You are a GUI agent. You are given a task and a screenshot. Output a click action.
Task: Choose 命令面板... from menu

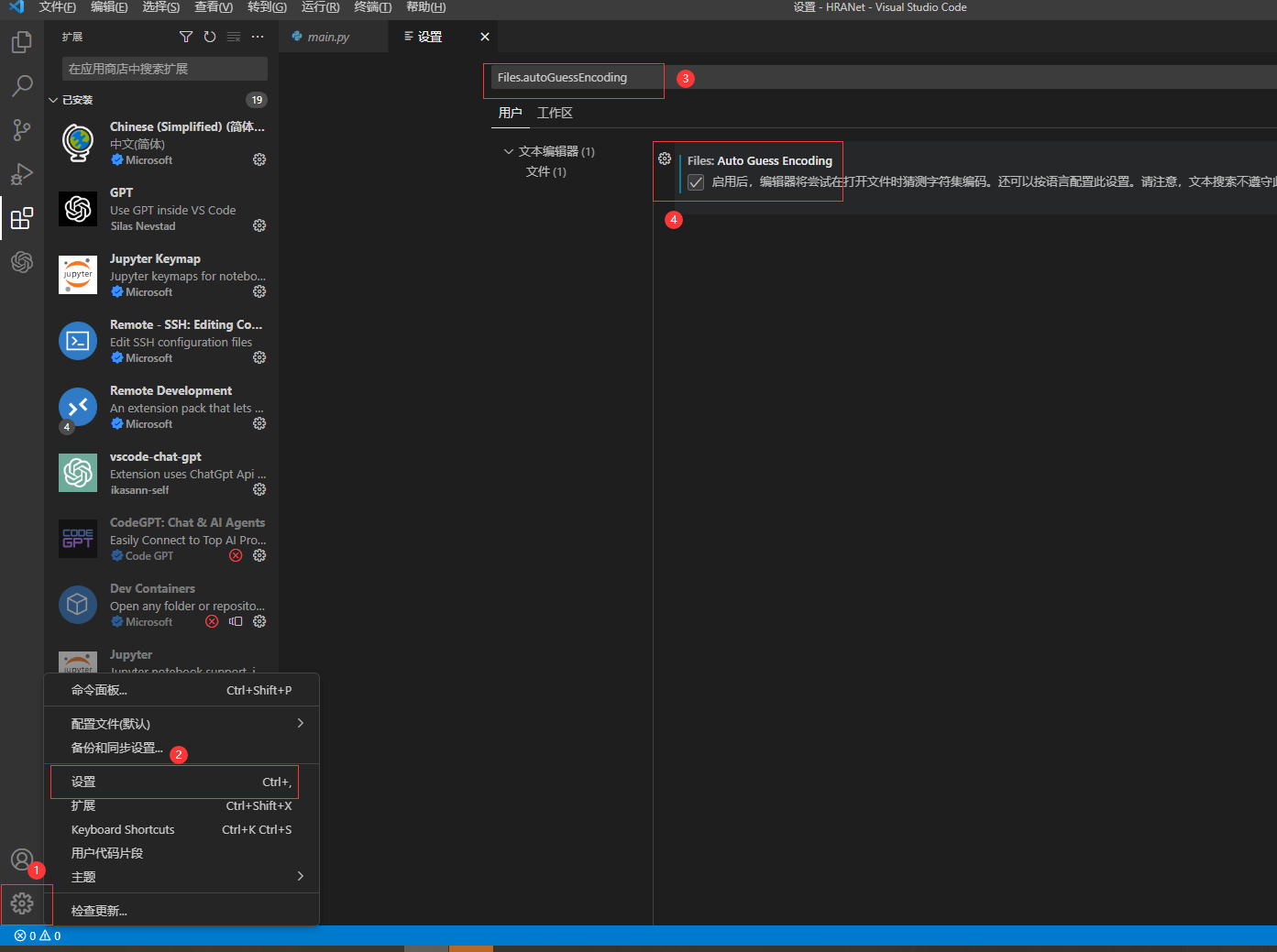pyautogui.click(x=182, y=690)
